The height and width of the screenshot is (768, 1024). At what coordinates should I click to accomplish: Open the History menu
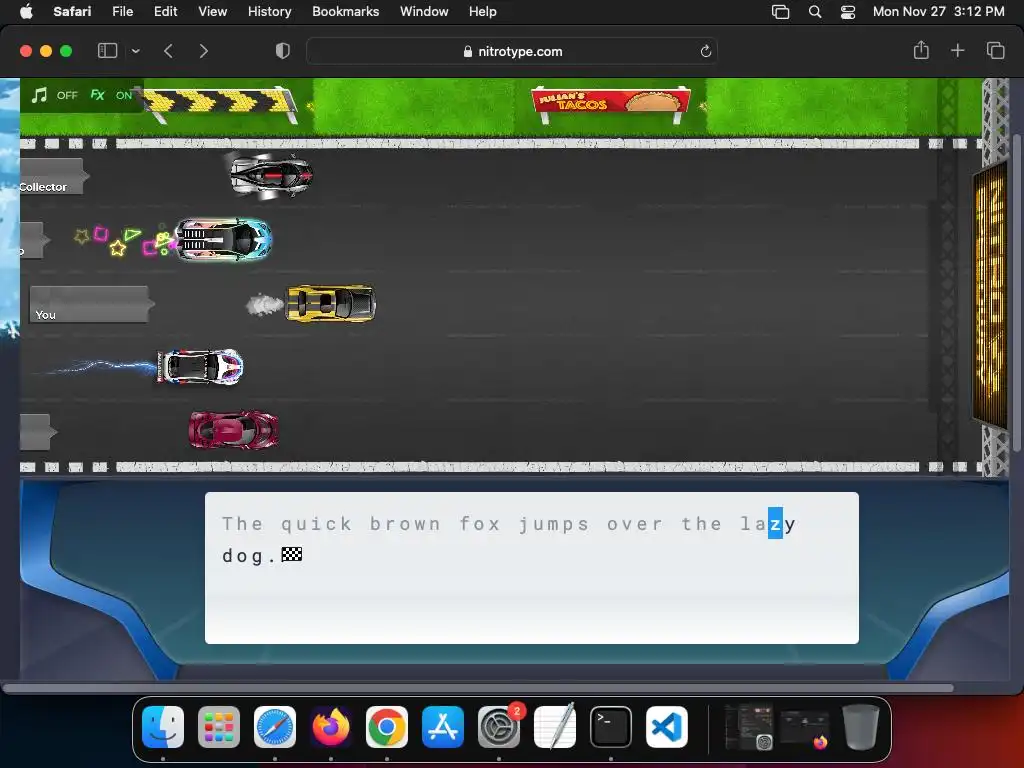point(269,11)
